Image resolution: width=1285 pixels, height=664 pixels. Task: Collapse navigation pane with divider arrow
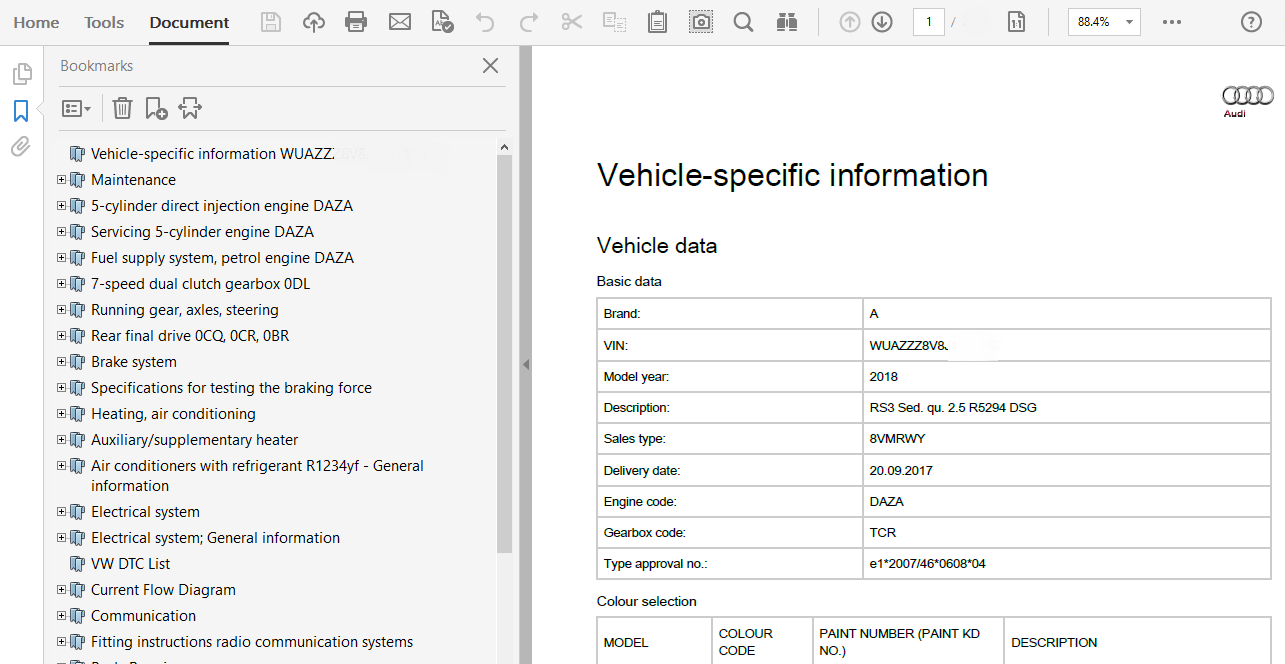(x=526, y=365)
